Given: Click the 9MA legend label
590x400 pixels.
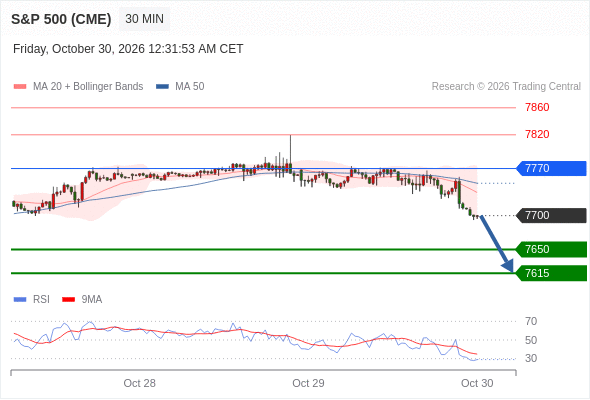Looking at the screenshot, I should click(92, 300).
